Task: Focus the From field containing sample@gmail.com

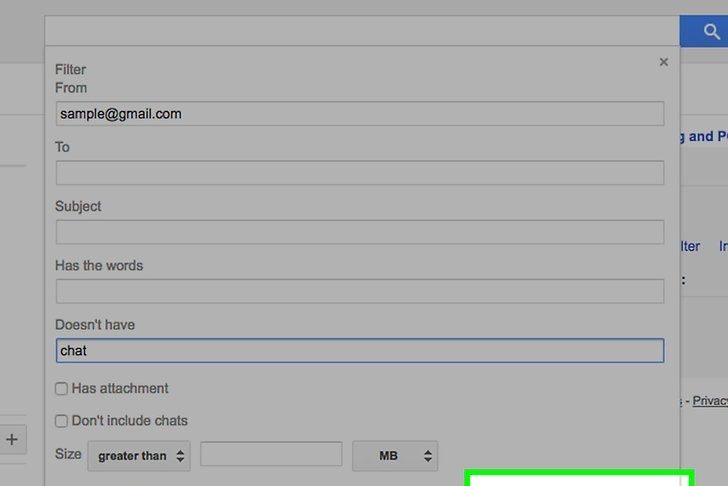Action: 360,114
